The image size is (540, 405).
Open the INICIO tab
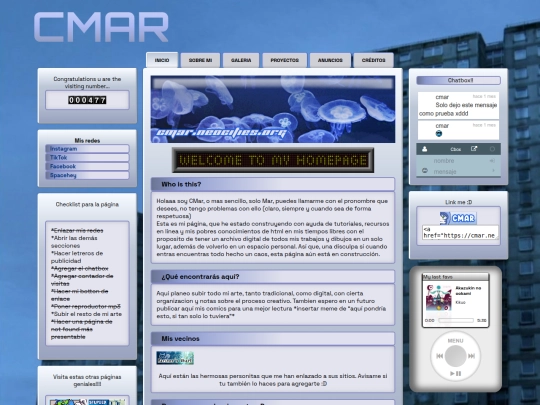point(162,60)
